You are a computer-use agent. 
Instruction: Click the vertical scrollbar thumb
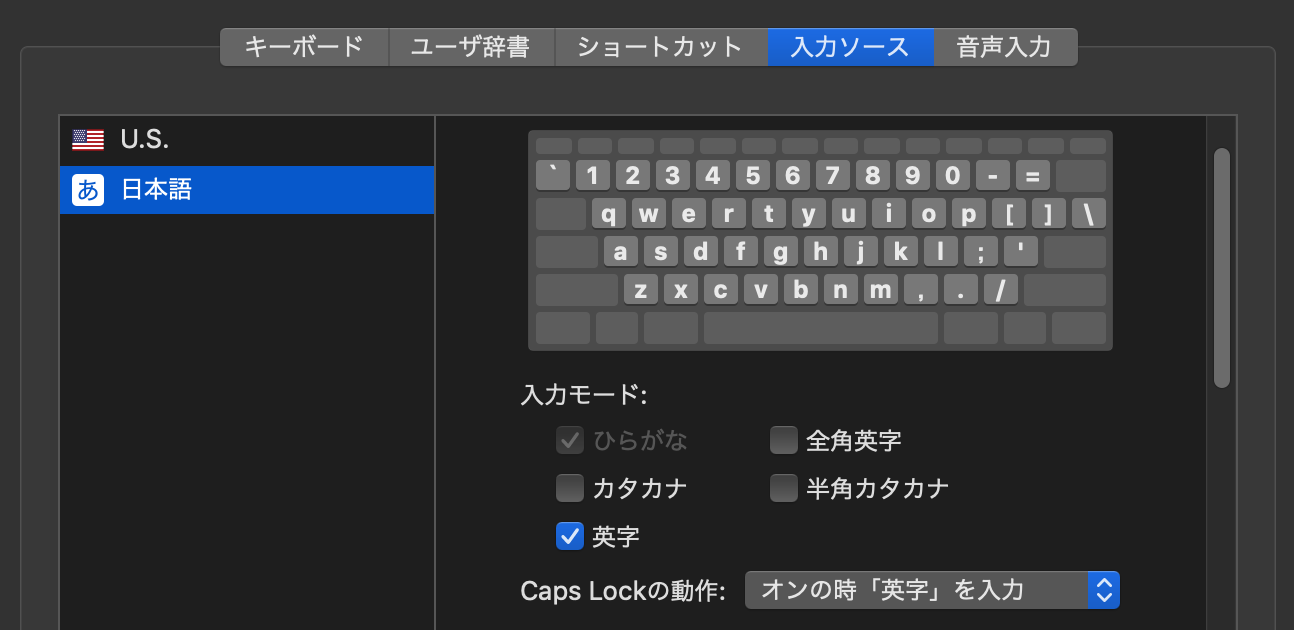pos(1221,268)
